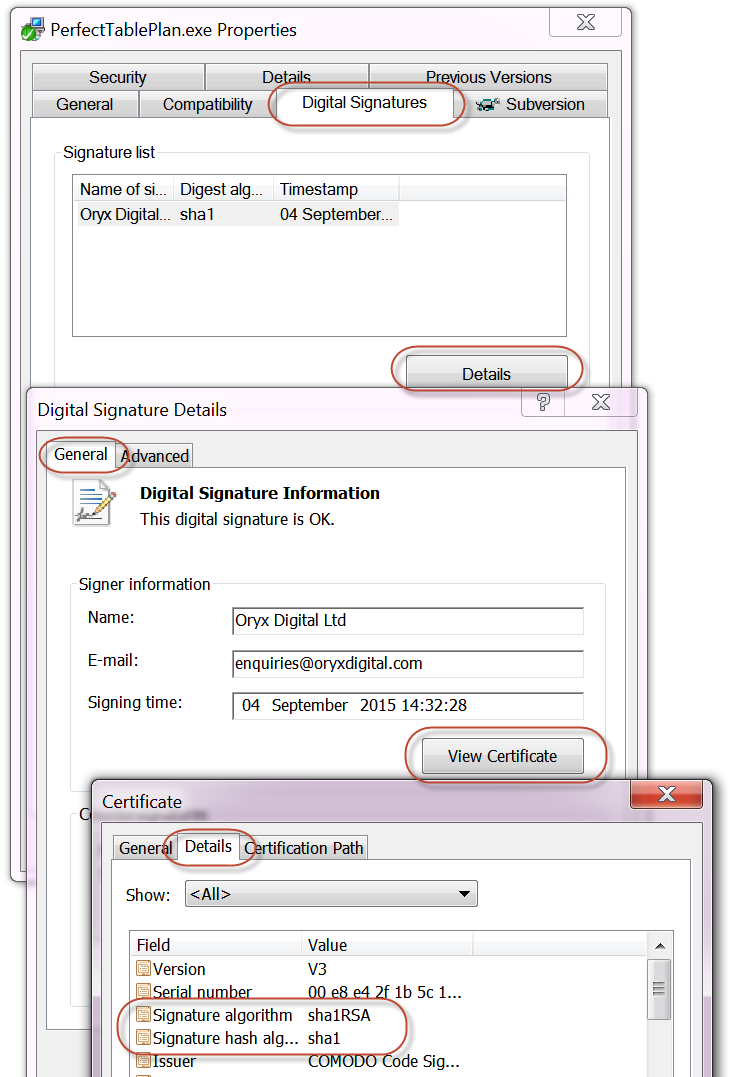The width and height of the screenshot is (730, 1077).
Task: Select General tab in Digital Signature Details
Action: (81, 455)
